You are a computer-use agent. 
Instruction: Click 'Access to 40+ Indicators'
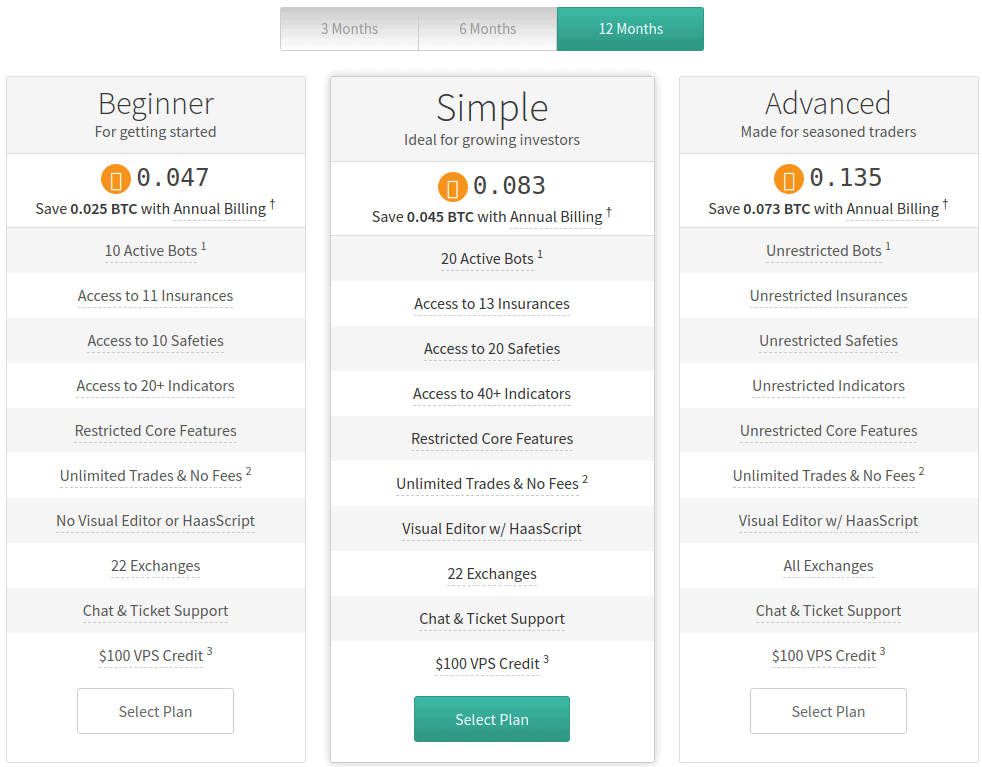492,394
